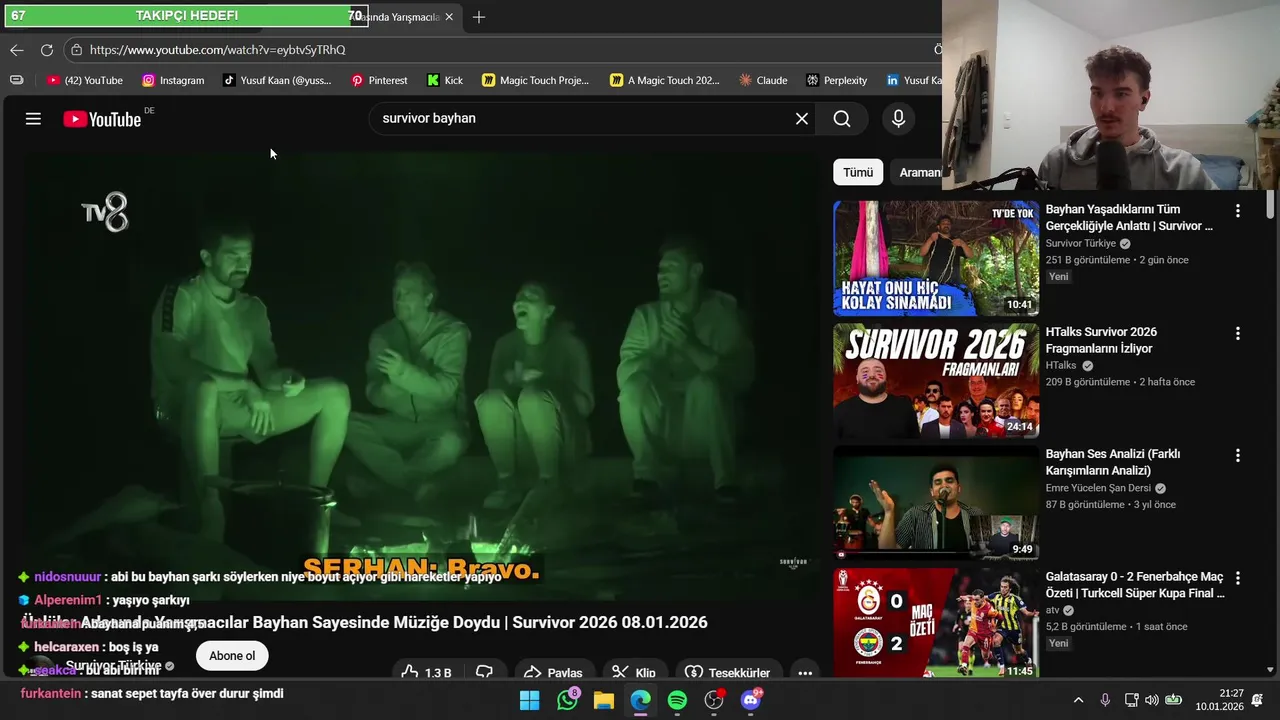The height and width of the screenshot is (720, 1280).
Task: Click in the browser address bar URL
Action: [217, 50]
